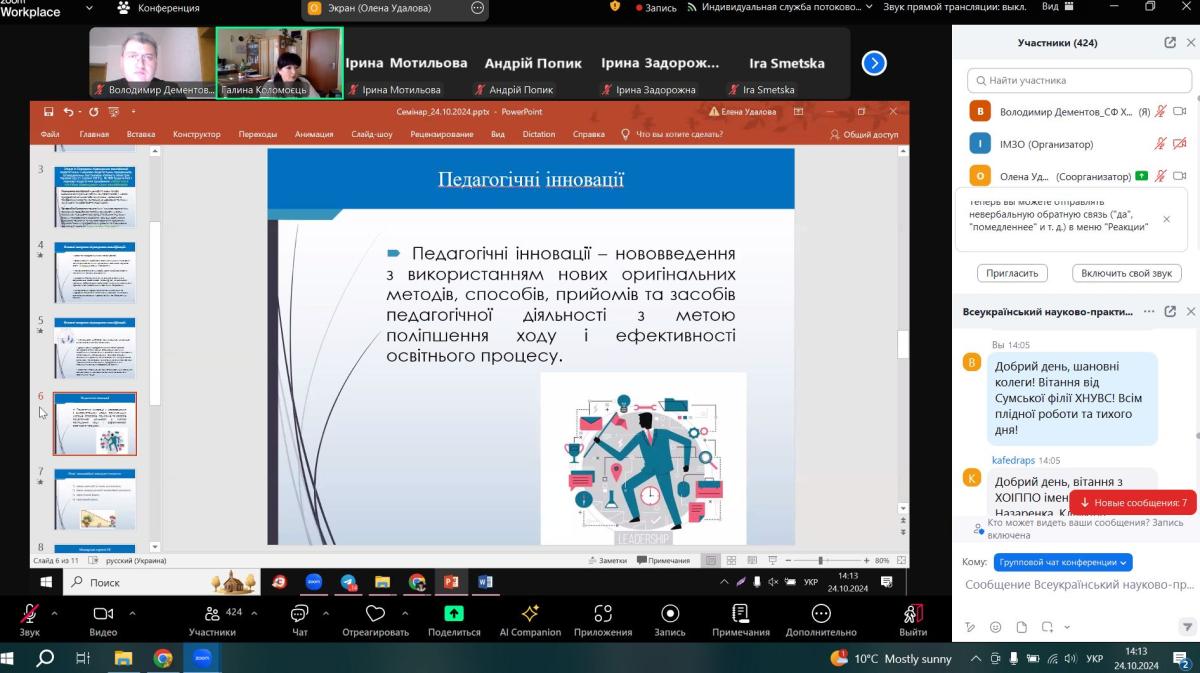Image resolution: width=1200 pixels, height=673 pixels.
Task: Open the Вставка tab in PowerPoint ribbon
Action: 141,134
